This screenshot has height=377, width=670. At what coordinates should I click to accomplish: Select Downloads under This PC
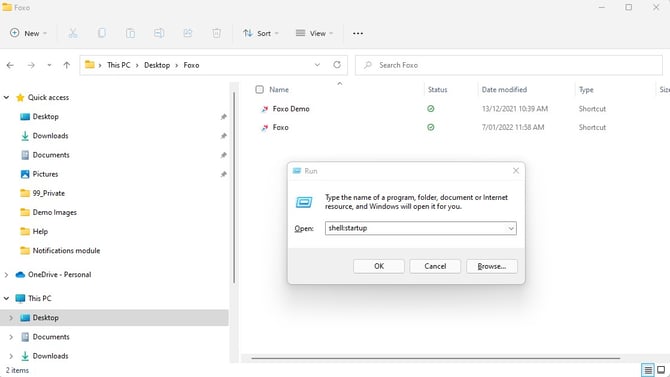pyautogui.click(x=50, y=356)
